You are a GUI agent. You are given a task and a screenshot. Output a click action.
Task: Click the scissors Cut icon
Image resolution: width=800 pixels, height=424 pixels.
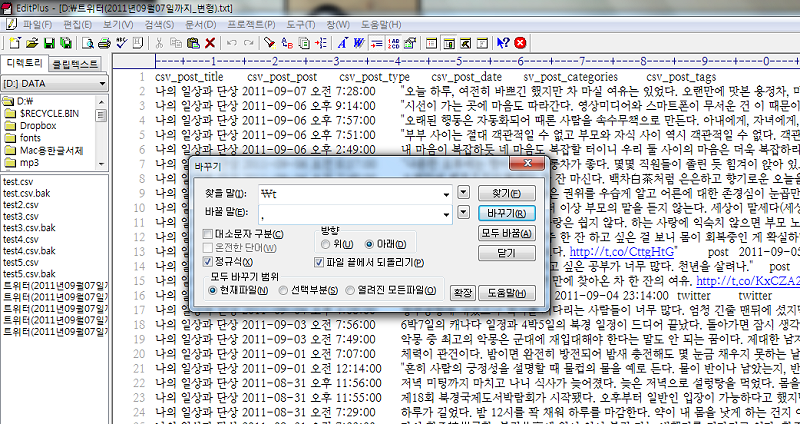[159, 43]
